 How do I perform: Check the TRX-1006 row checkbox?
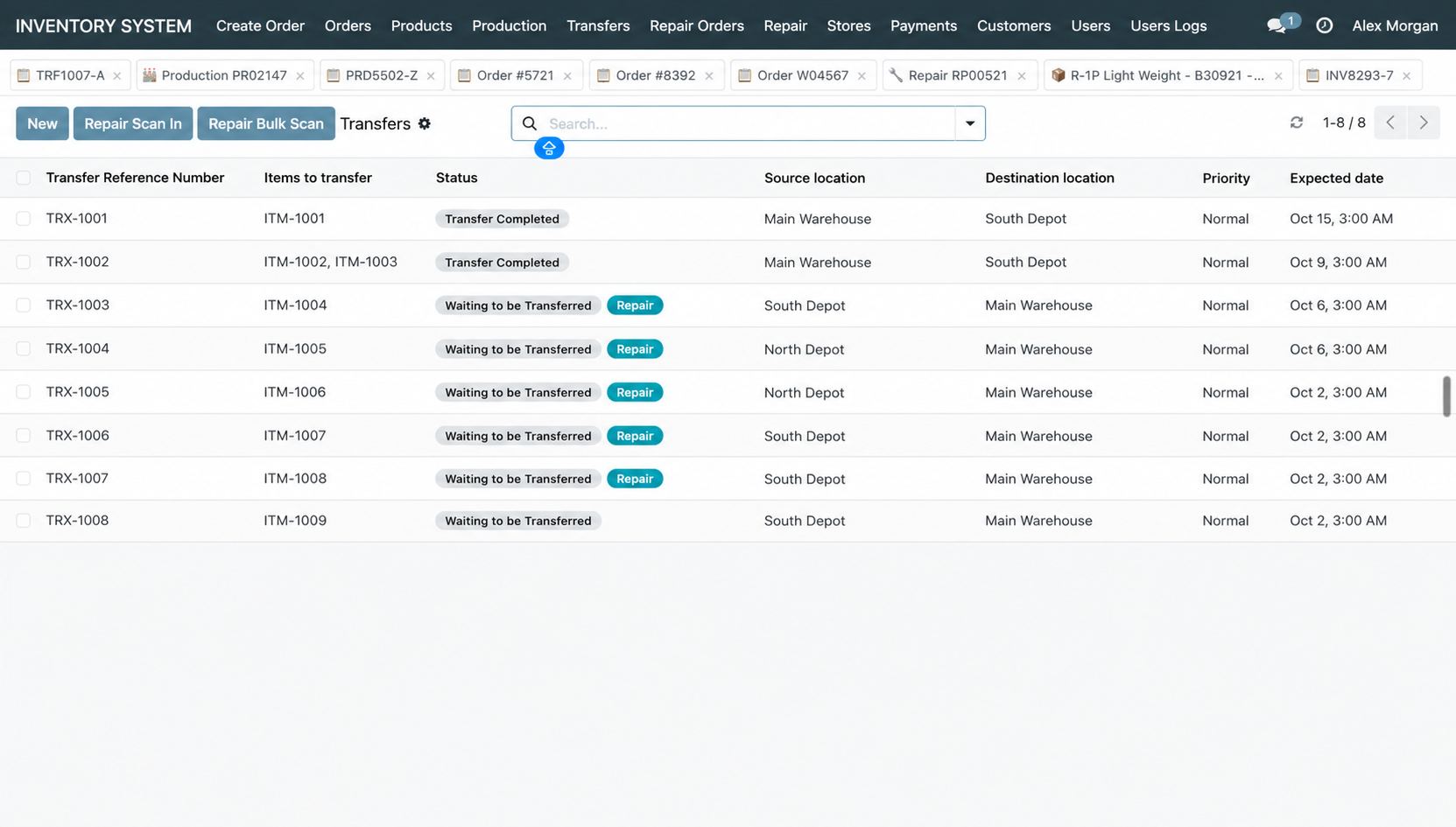point(24,435)
